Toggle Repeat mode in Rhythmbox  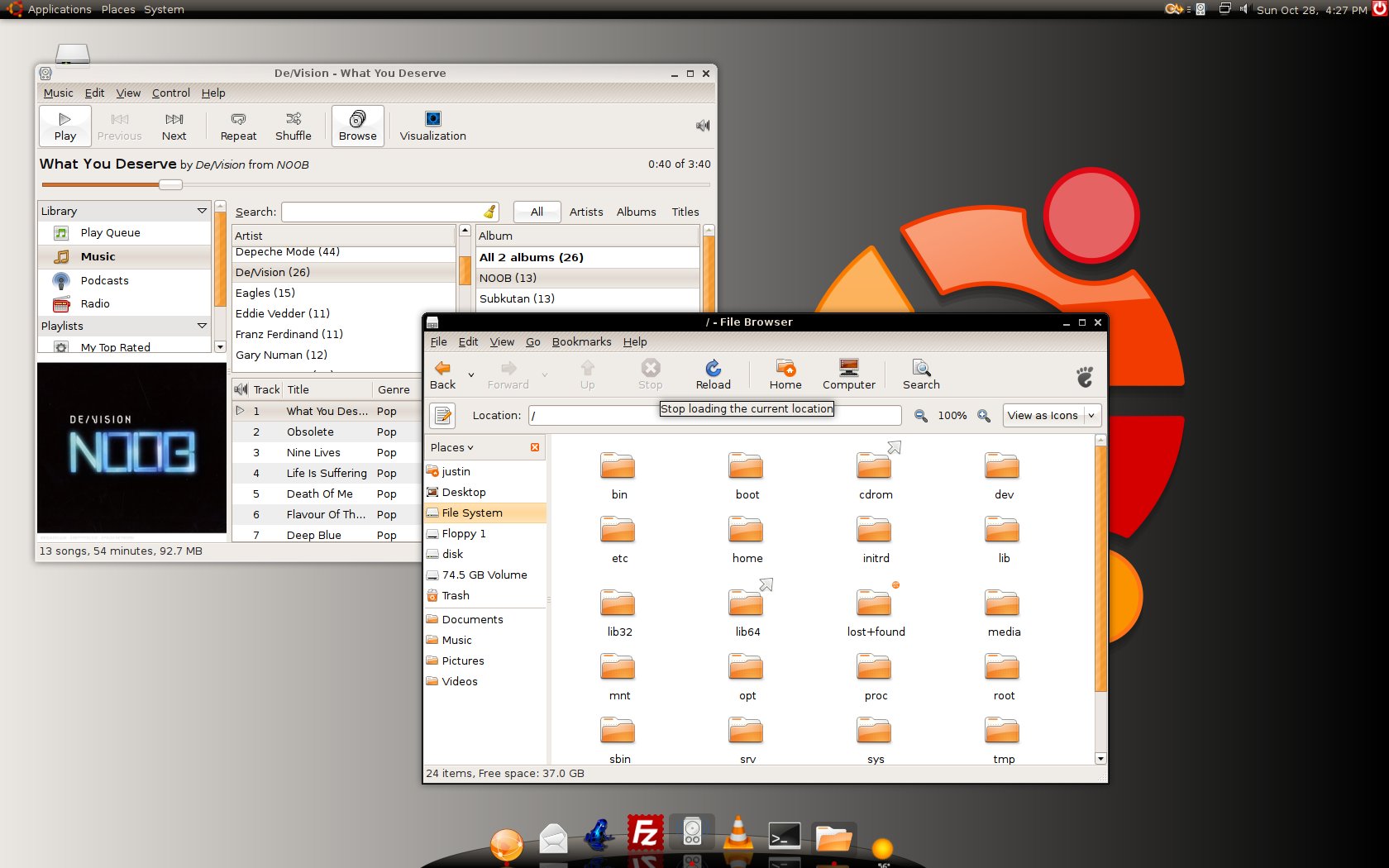(x=238, y=126)
